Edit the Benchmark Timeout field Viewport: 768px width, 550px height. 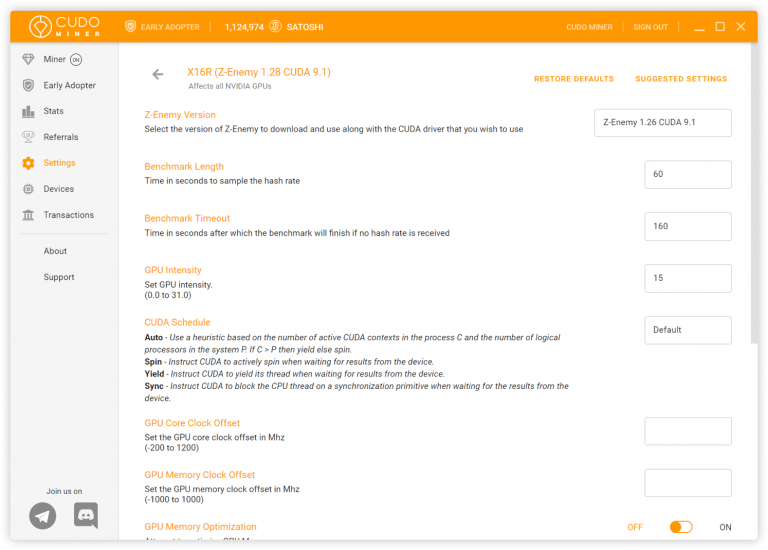click(688, 226)
